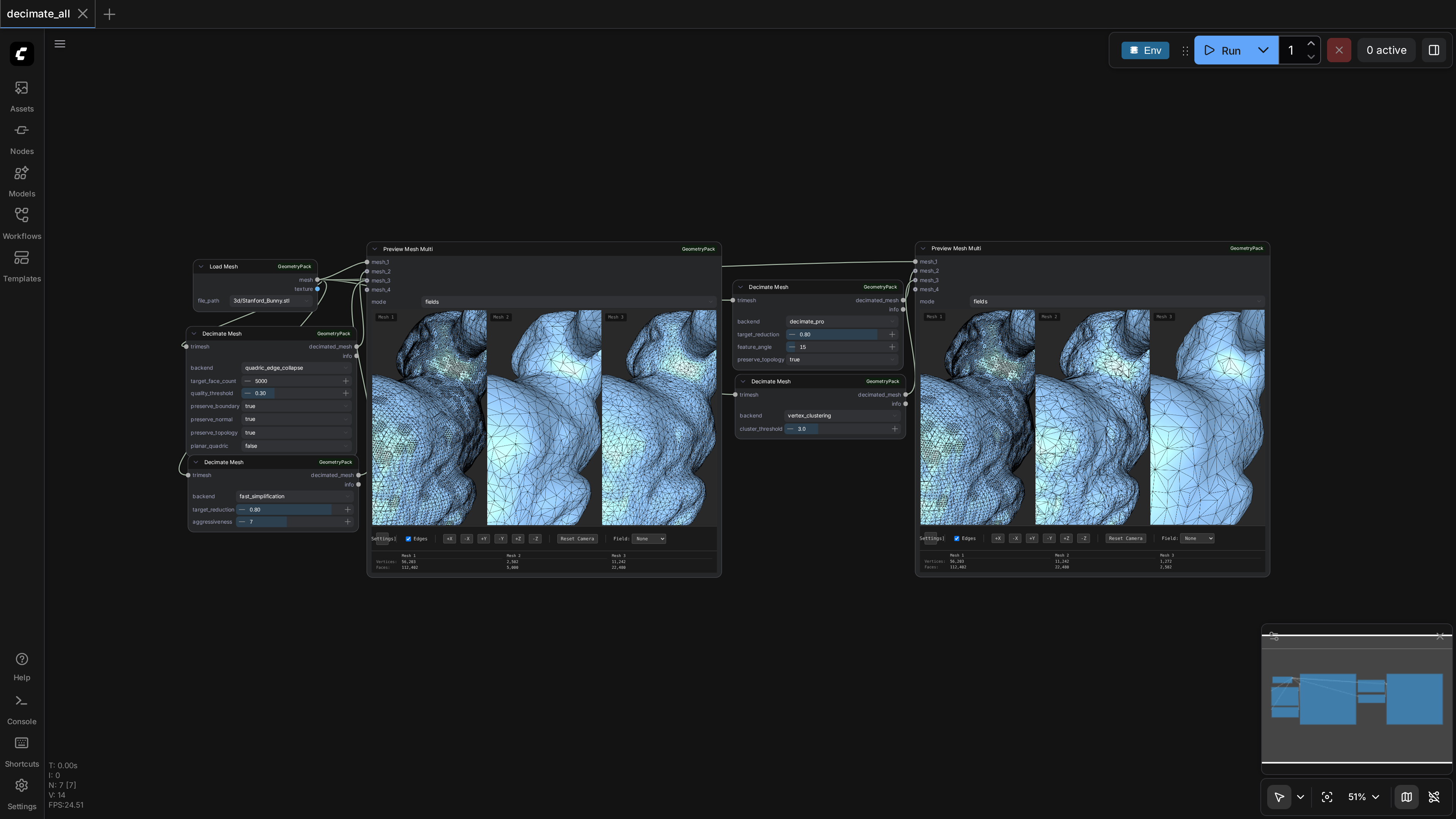The width and height of the screenshot is (1456, 819).
Task: Collapse the Load Mesh node chevron
Action: (201, 267)
